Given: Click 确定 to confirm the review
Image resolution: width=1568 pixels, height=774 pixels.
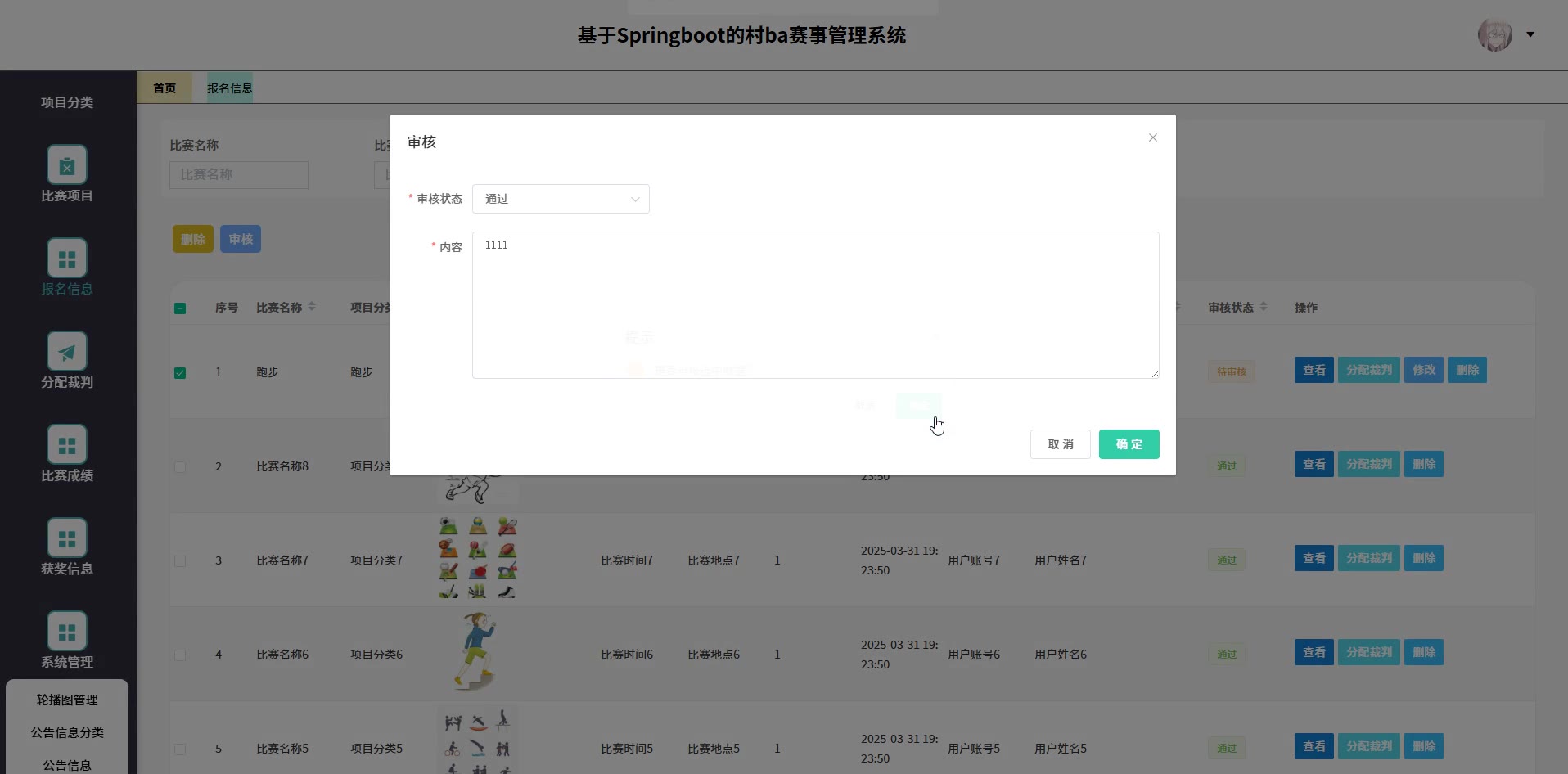Looking at the screenshot, I should [x=1129, y=444].
